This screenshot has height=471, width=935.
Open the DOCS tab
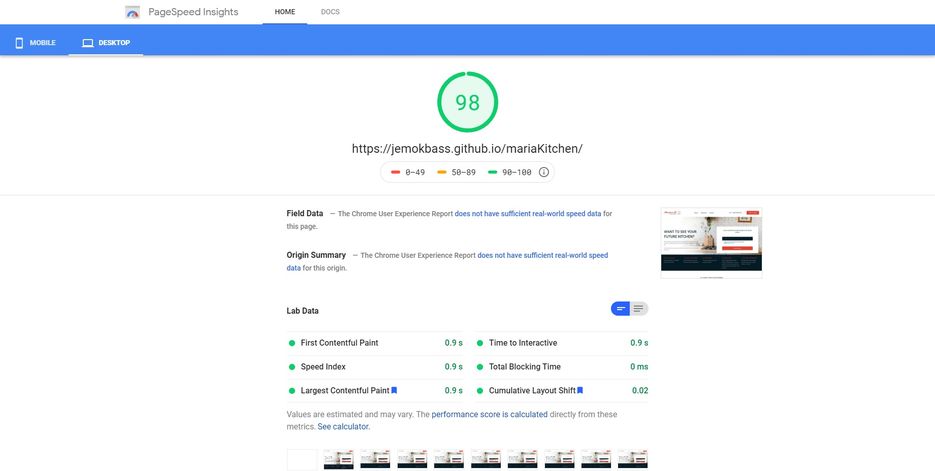coord(330,12)
